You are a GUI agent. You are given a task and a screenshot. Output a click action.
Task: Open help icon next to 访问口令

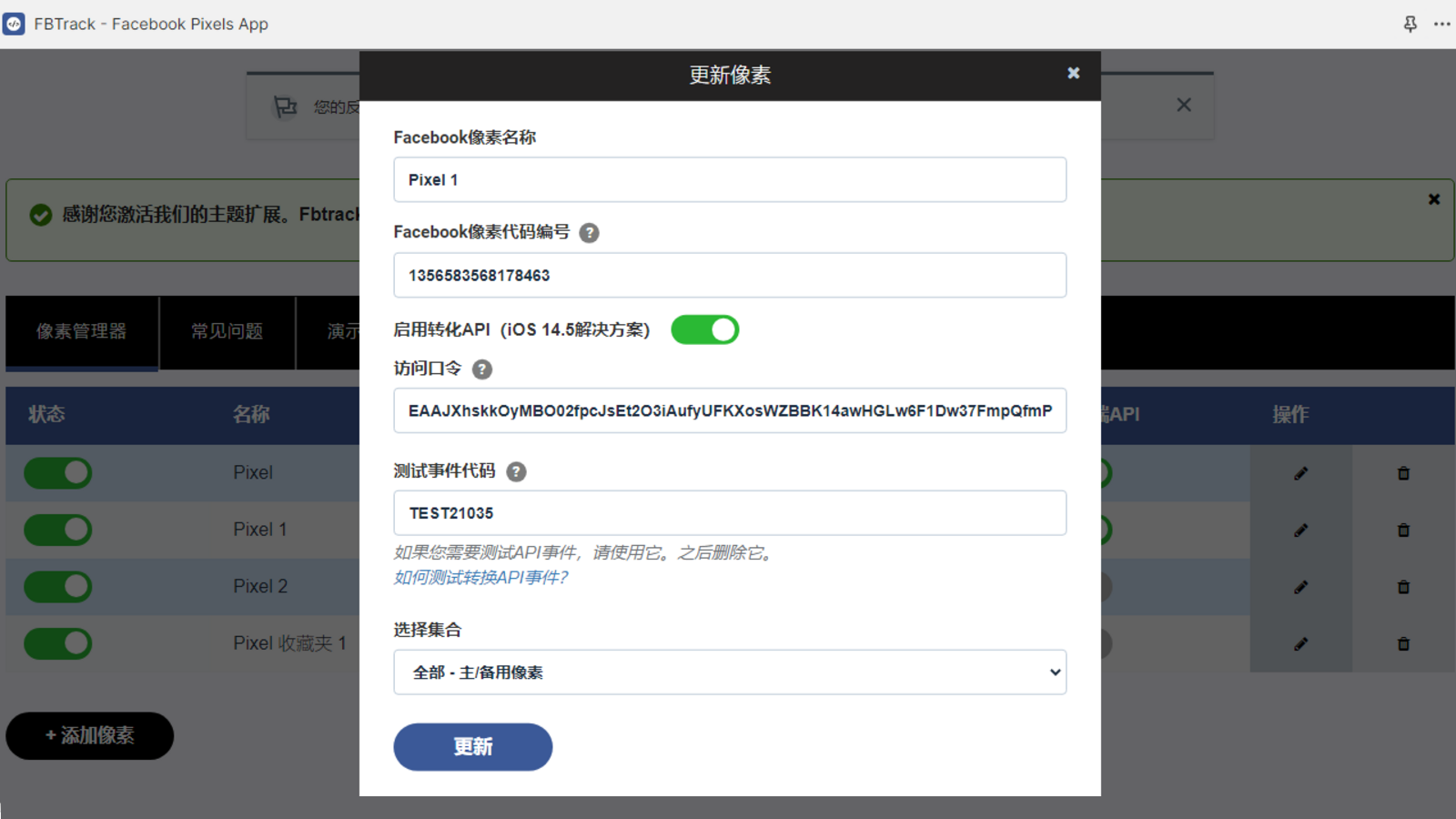(482, 369)
